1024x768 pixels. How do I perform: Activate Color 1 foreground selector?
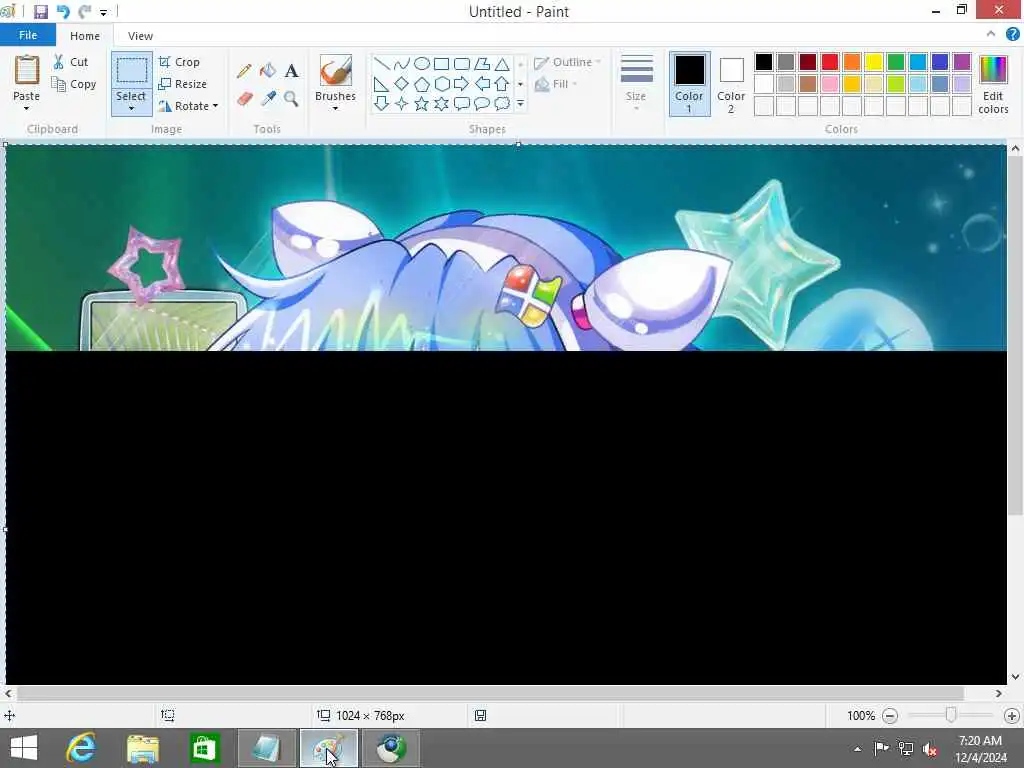click(x=690, y=84)
